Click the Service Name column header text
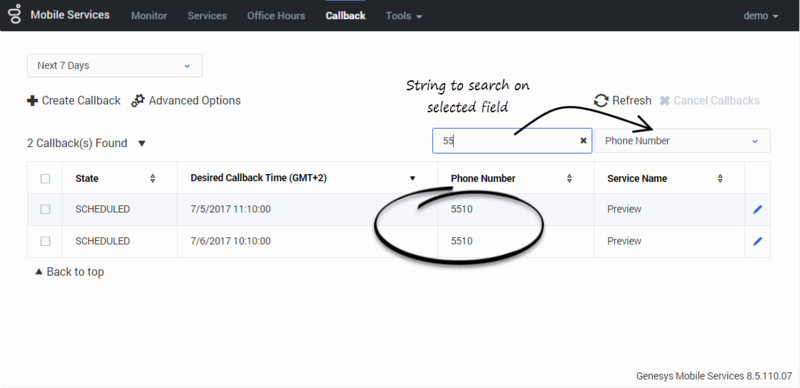This screenshot has height=388, width=800. (637, 179)
